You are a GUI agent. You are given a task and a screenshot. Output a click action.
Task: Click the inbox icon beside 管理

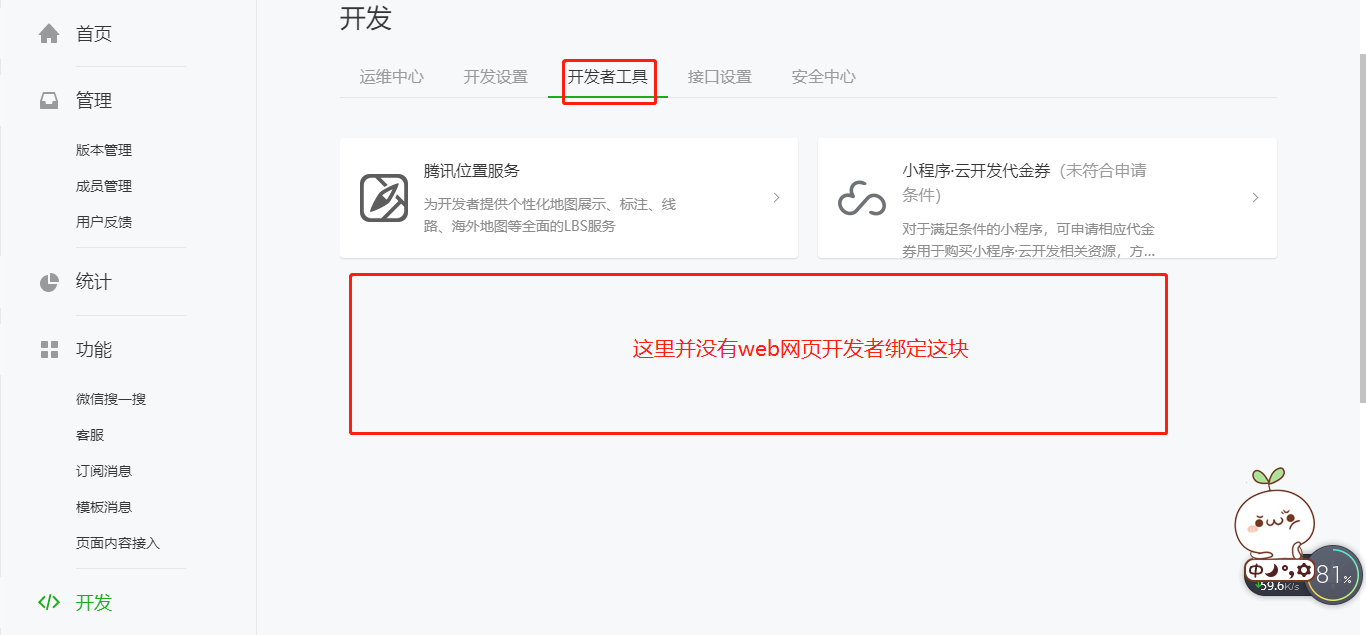49,101
